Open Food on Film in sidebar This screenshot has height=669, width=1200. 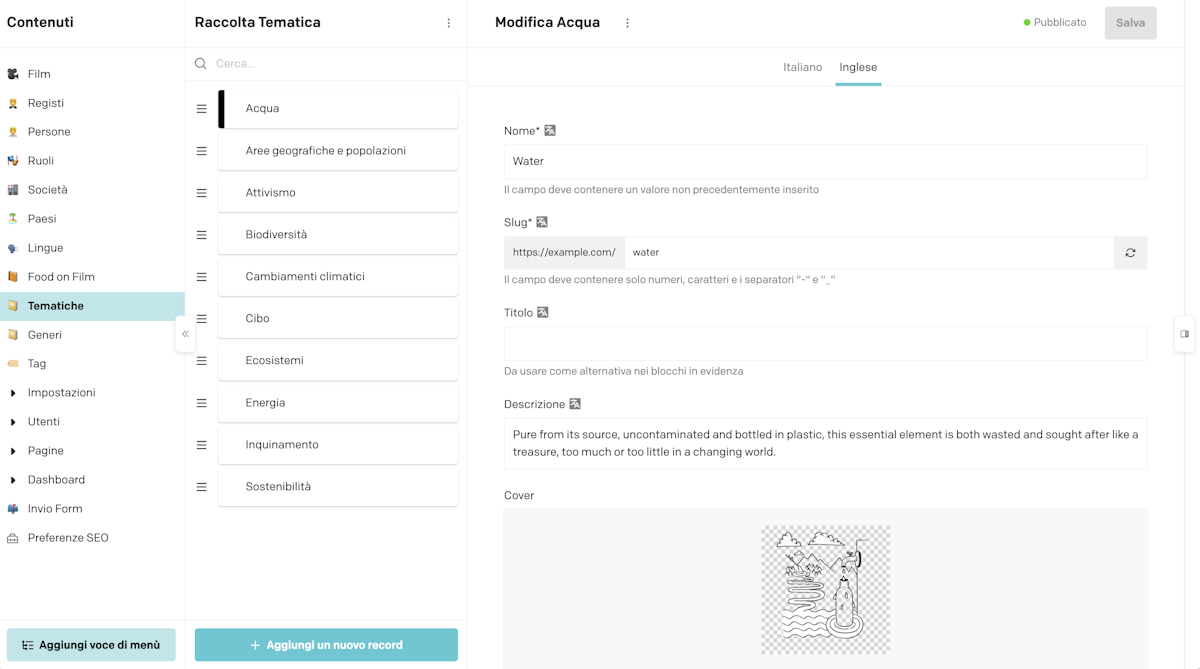click(x=60, y=277)
